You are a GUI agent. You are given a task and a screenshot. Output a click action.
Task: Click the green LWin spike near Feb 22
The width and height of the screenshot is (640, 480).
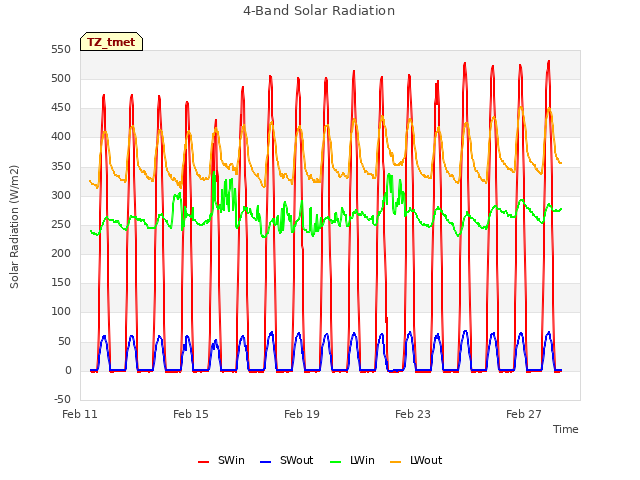coord(389,176)
